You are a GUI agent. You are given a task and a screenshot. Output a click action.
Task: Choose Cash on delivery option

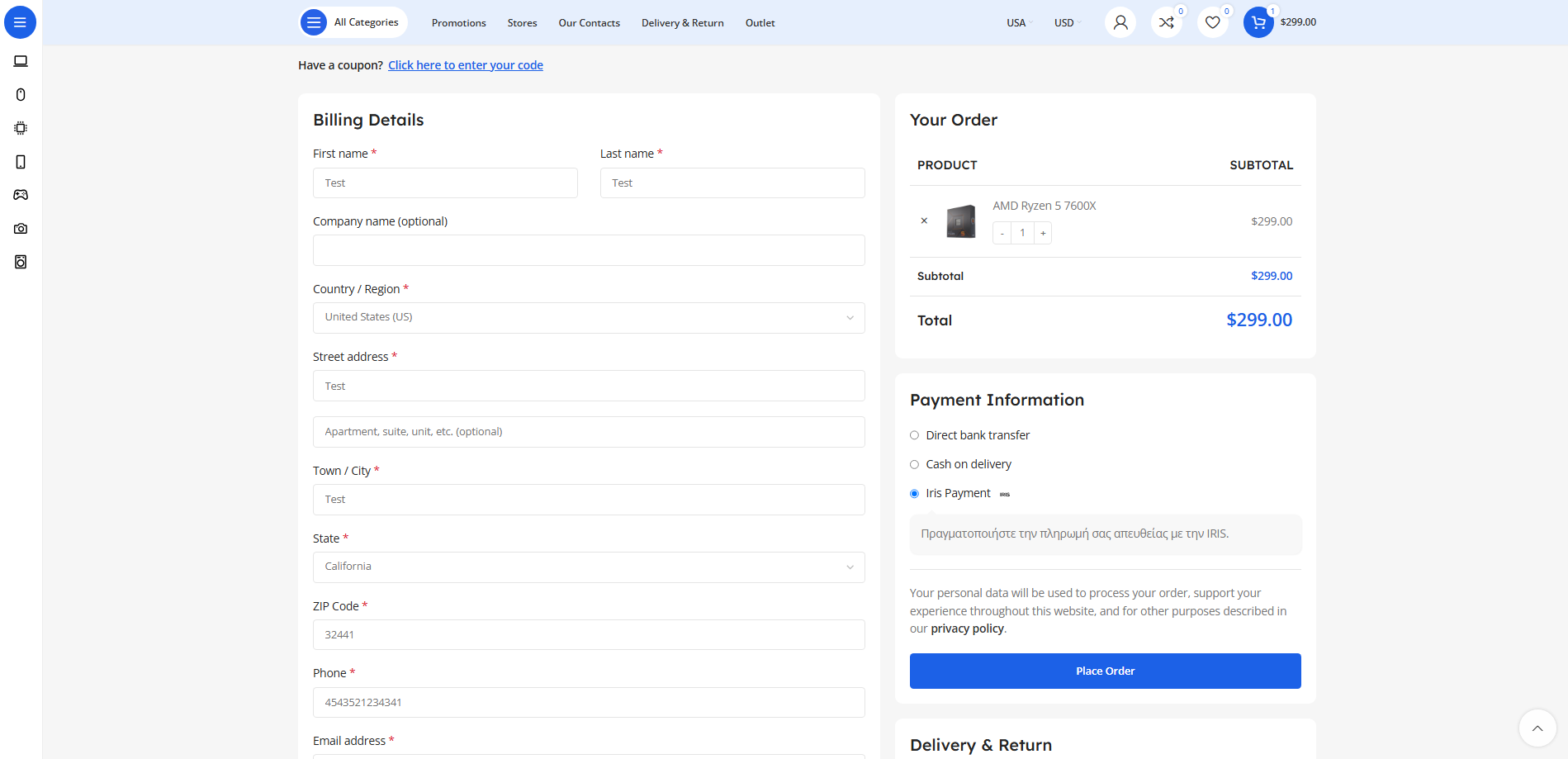pyautogui.click(x=914, y=464)
